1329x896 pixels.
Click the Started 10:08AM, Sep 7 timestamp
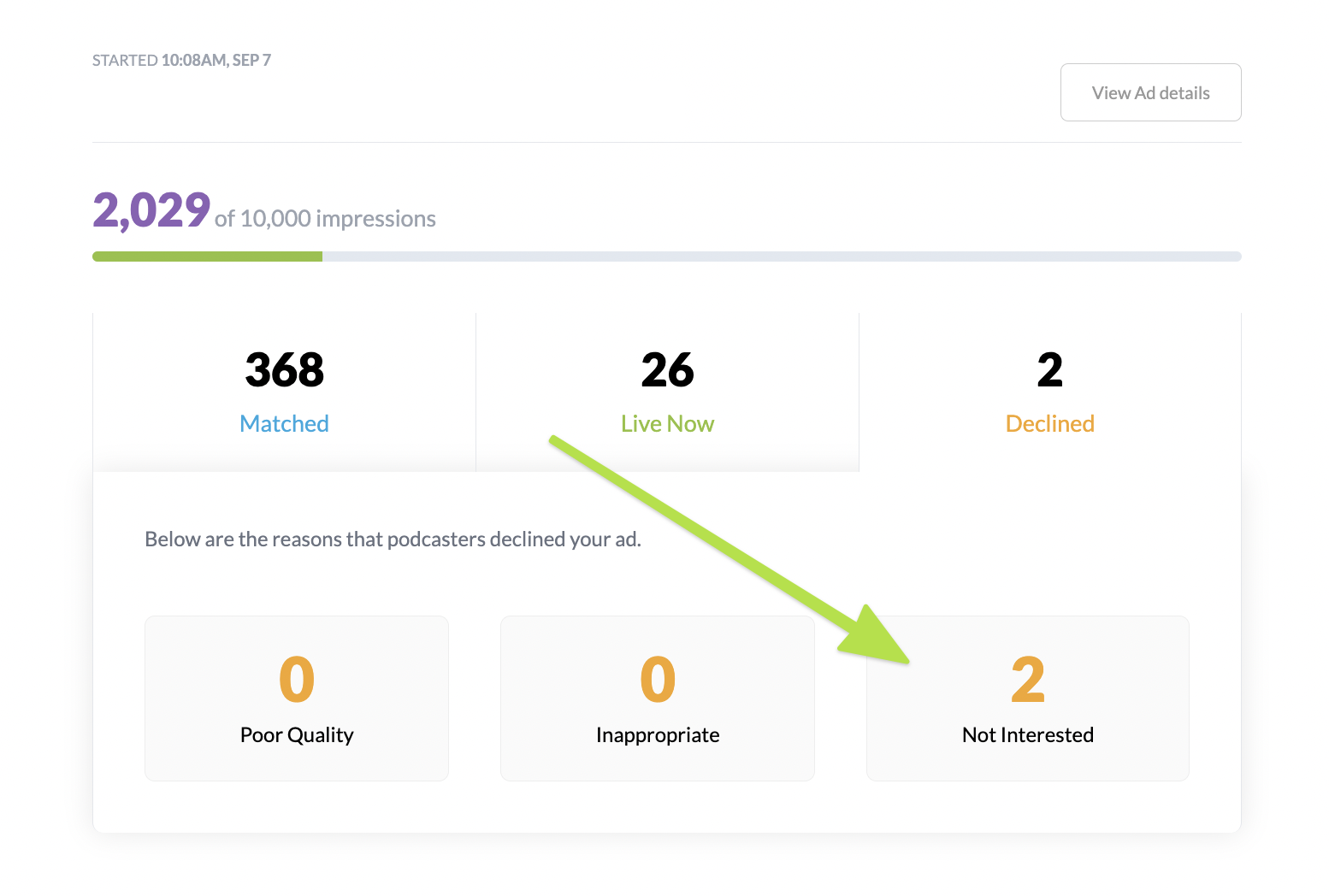(181, 60)
